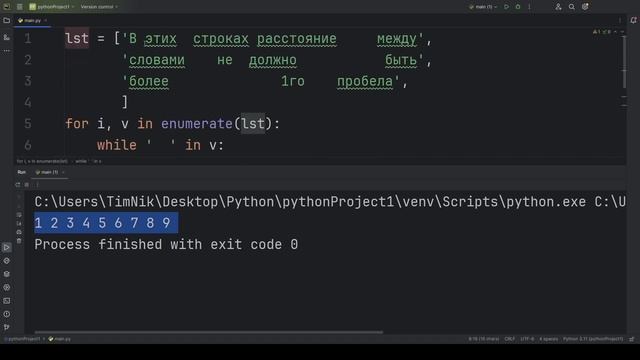This screenshot has height=360, width=640.
Task: Open the main (1) run configuration dropdown
Action: pos(483,7)
